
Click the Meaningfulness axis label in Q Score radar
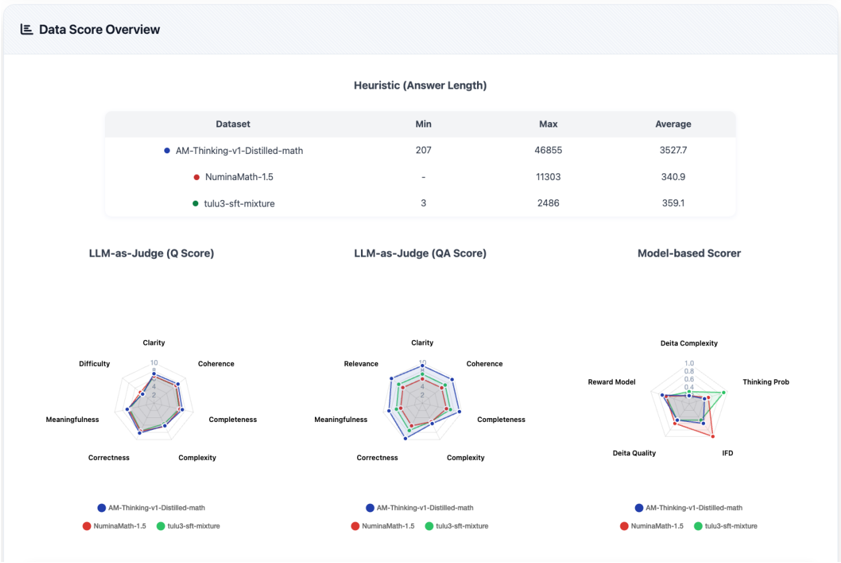coord(72,419)
